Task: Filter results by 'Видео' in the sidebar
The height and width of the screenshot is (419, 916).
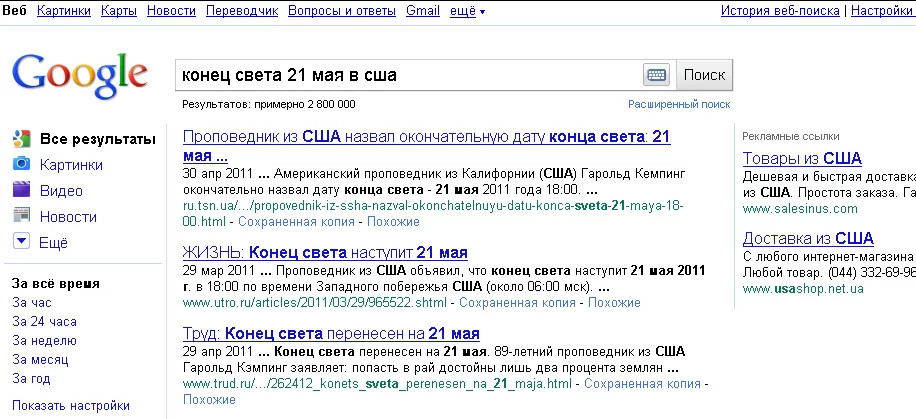Action: (x=61, y=191)
